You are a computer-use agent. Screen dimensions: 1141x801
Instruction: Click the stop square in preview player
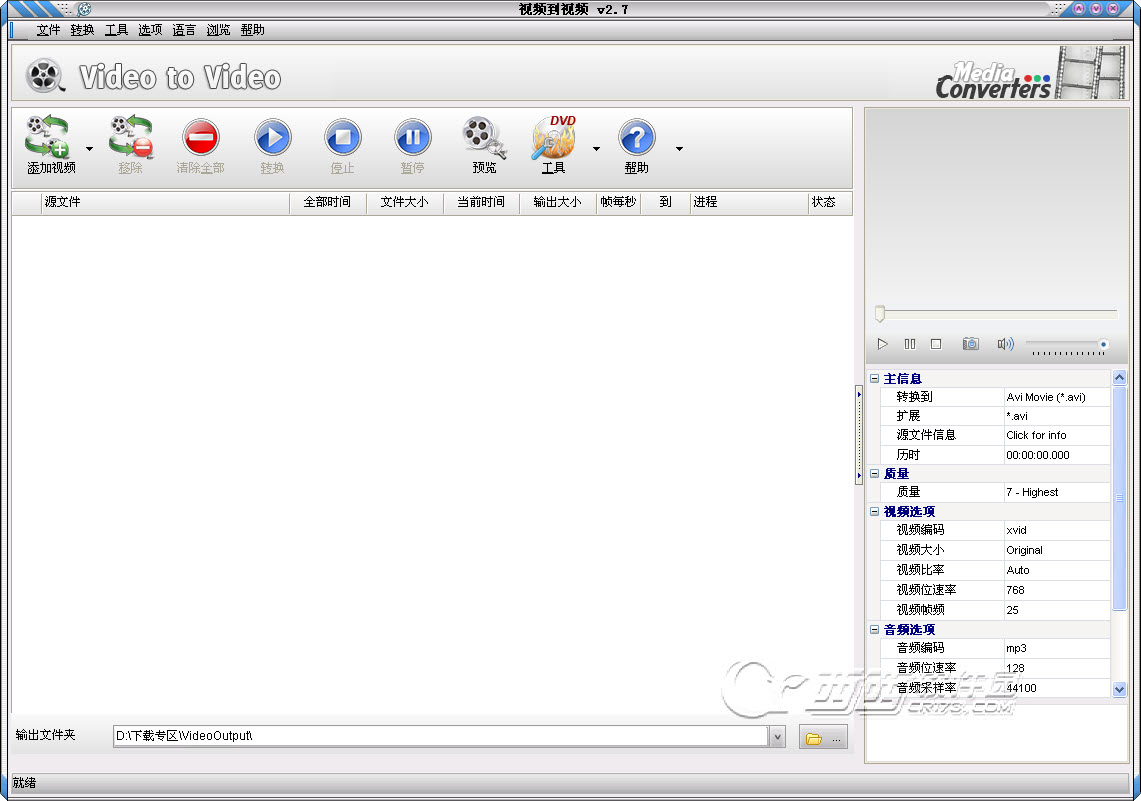click(936, 344)
